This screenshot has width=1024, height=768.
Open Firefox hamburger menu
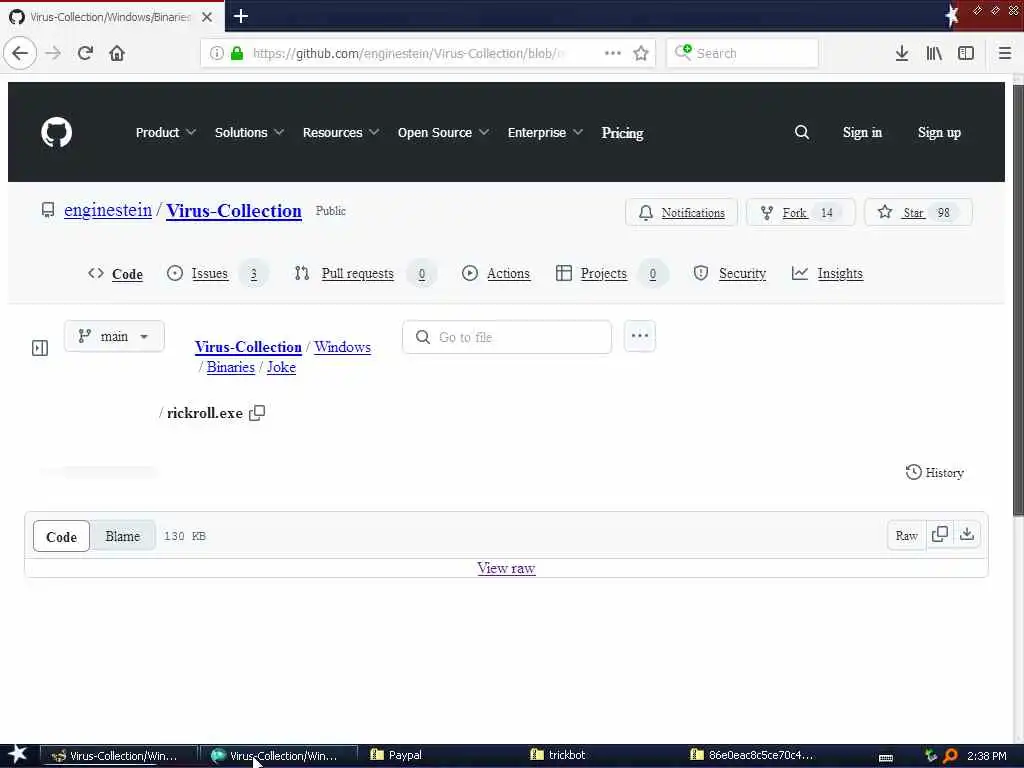(1005, 53)
